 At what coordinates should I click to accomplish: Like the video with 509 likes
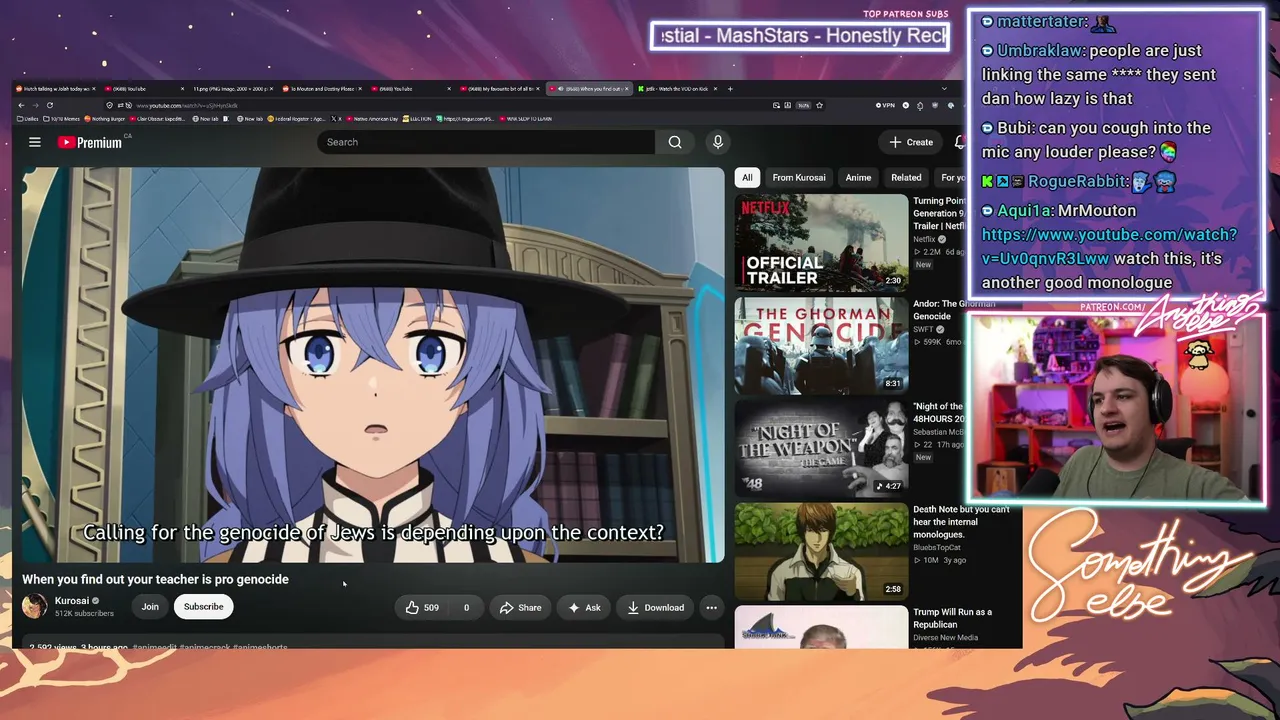(423, 607)
